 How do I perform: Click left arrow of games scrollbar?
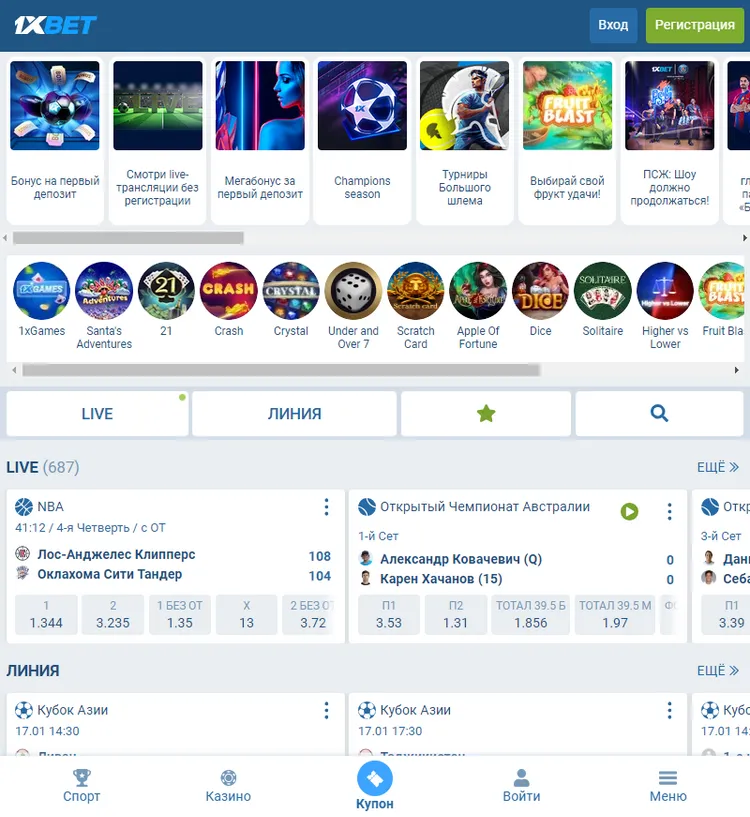click(14, 370)
